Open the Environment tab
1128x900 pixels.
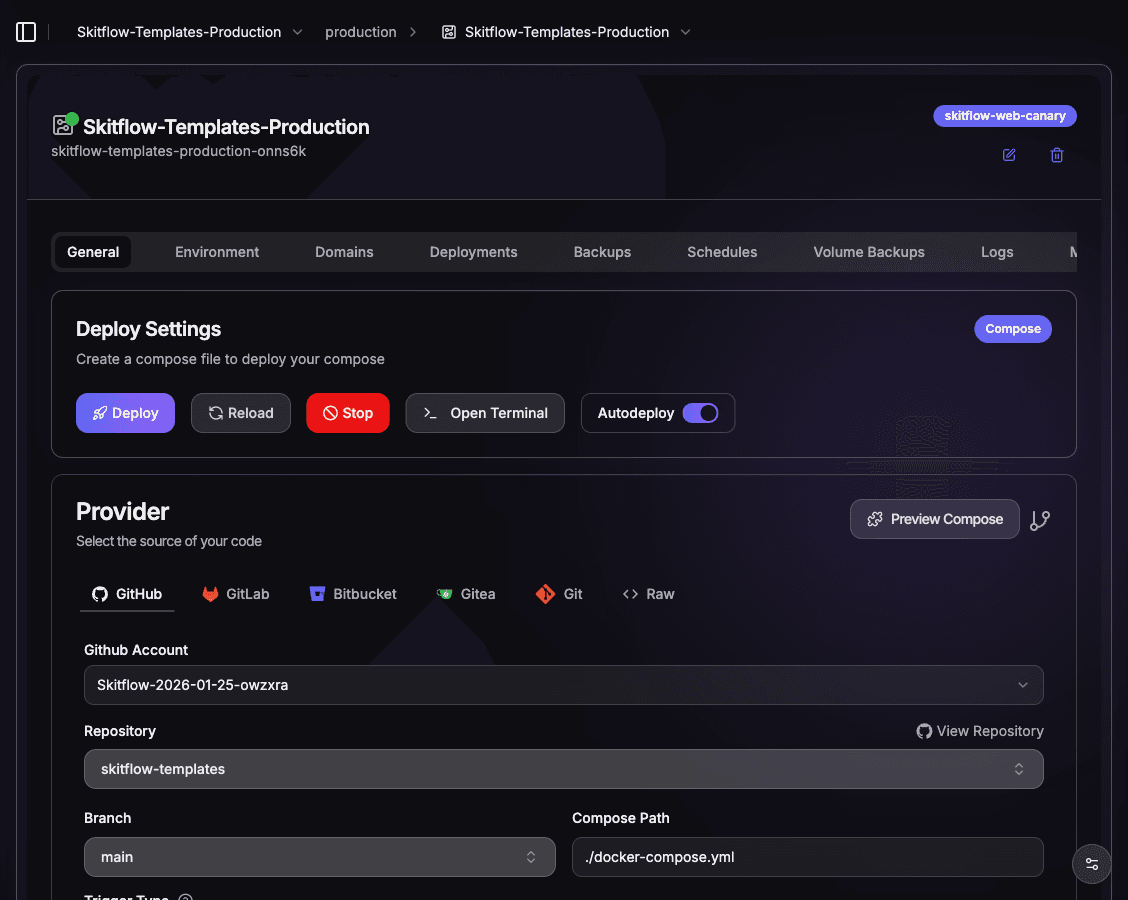point(217,252)
